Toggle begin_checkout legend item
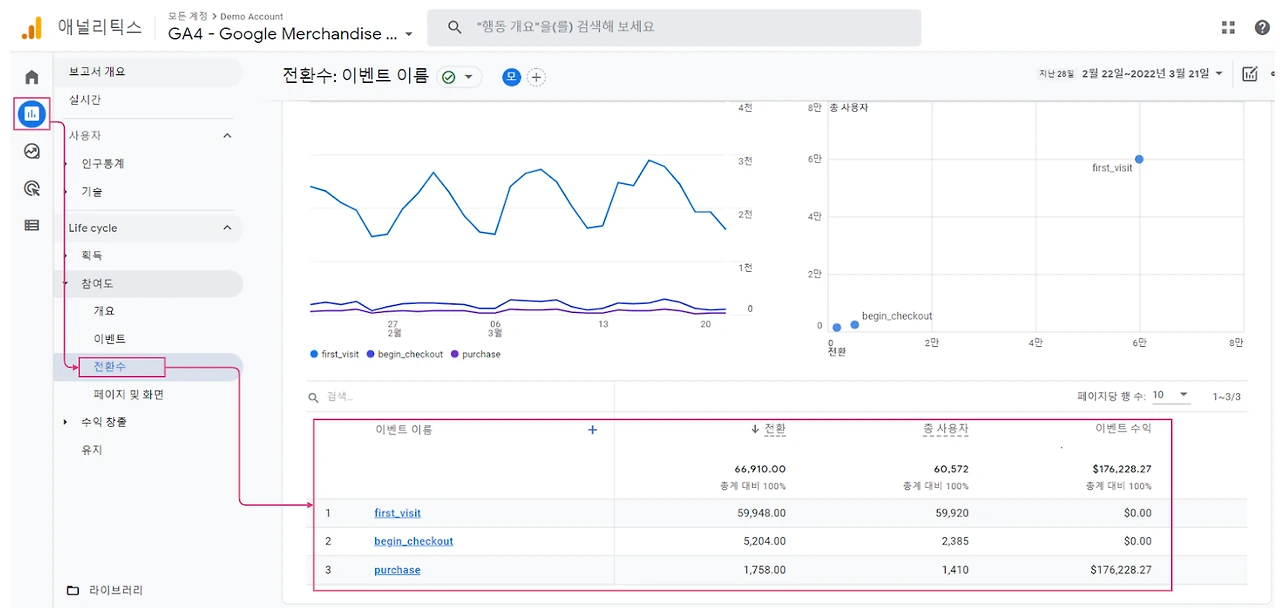1280x610 pixels. [405, 354]
